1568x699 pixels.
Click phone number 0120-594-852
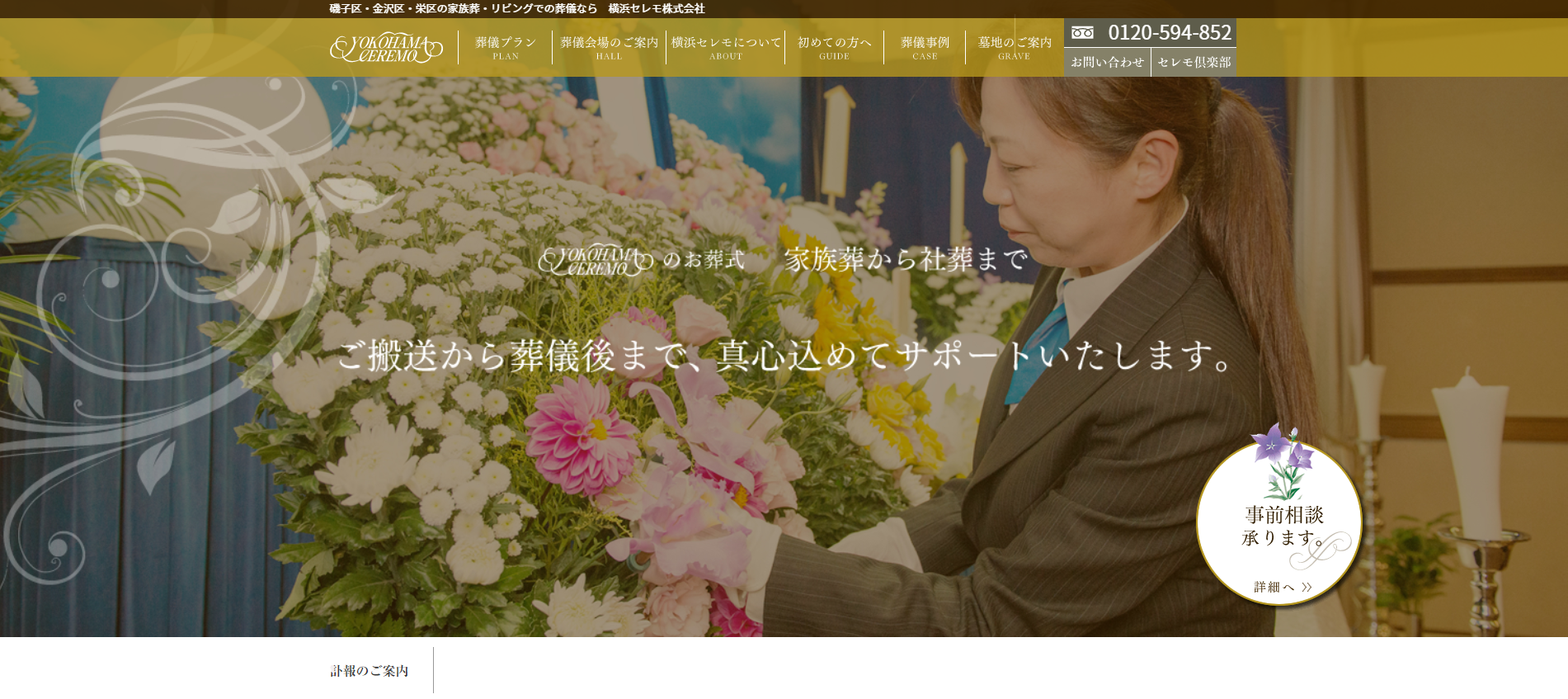click(x=1170, y=33)
